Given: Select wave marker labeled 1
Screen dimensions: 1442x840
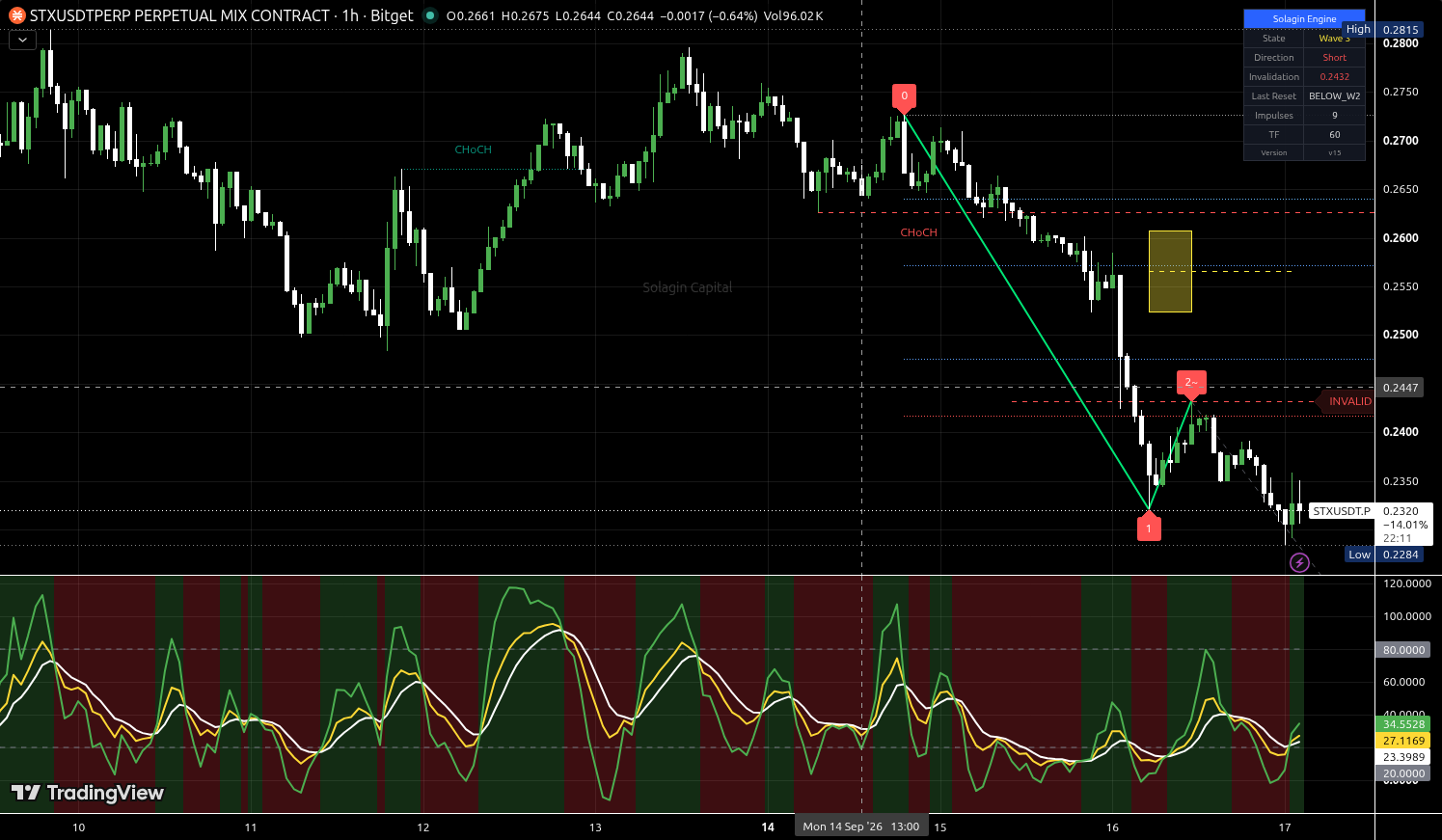Looking at the screenshot, I should (1149, 528).
